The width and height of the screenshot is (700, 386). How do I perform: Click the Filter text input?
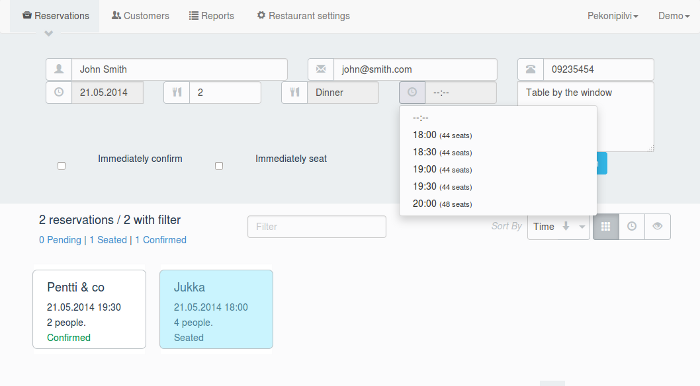[317, 227]
